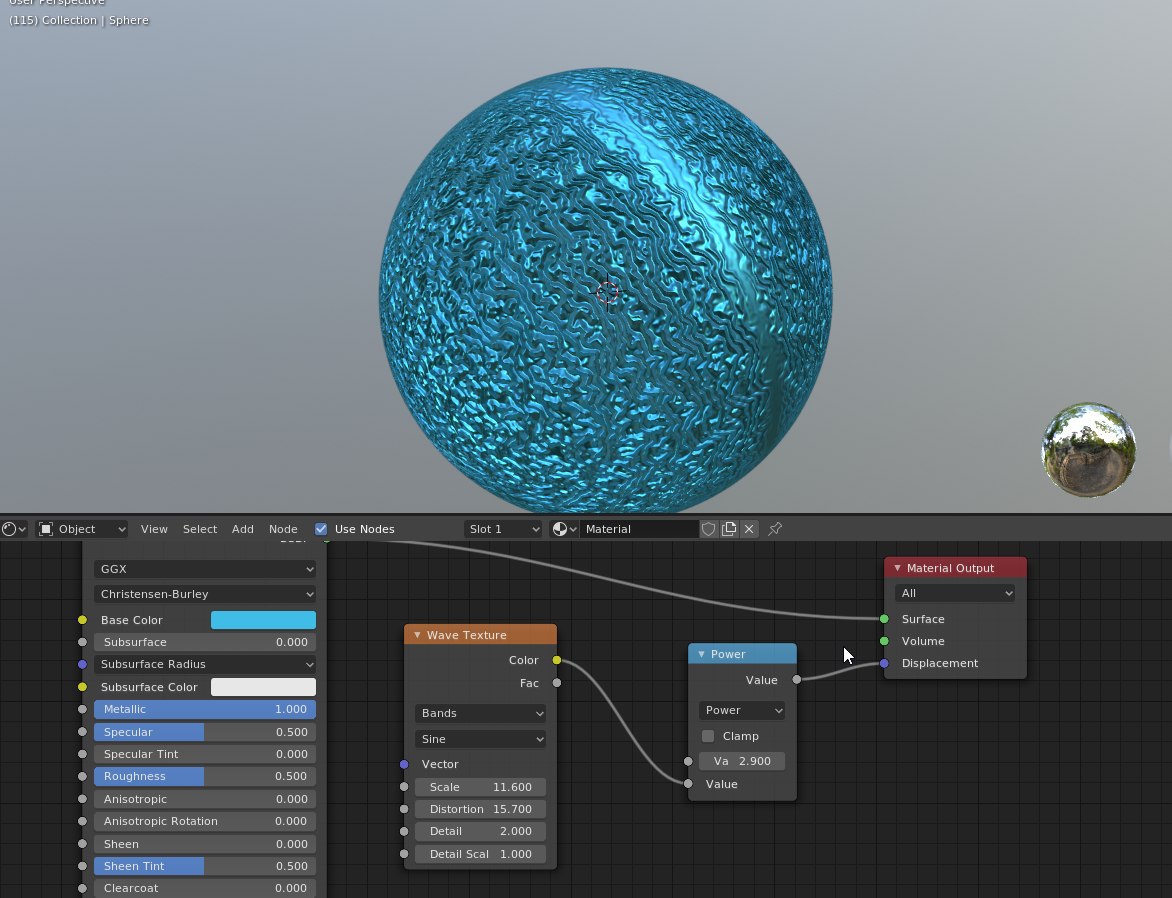Image resolution: width=1172 pixels, height=898 pixels.
Task: Edit the Material name field
Action: pos(639,529)
